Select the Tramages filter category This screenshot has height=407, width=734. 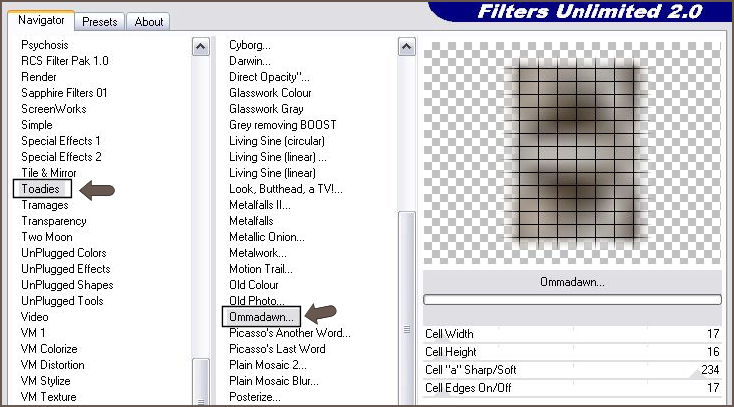(x=45, y=205)
